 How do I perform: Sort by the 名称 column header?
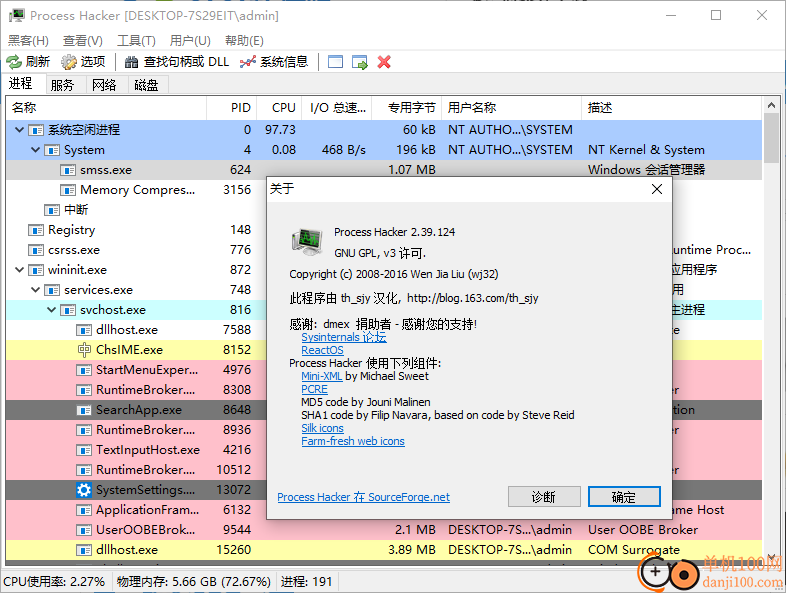coord(106,108)
